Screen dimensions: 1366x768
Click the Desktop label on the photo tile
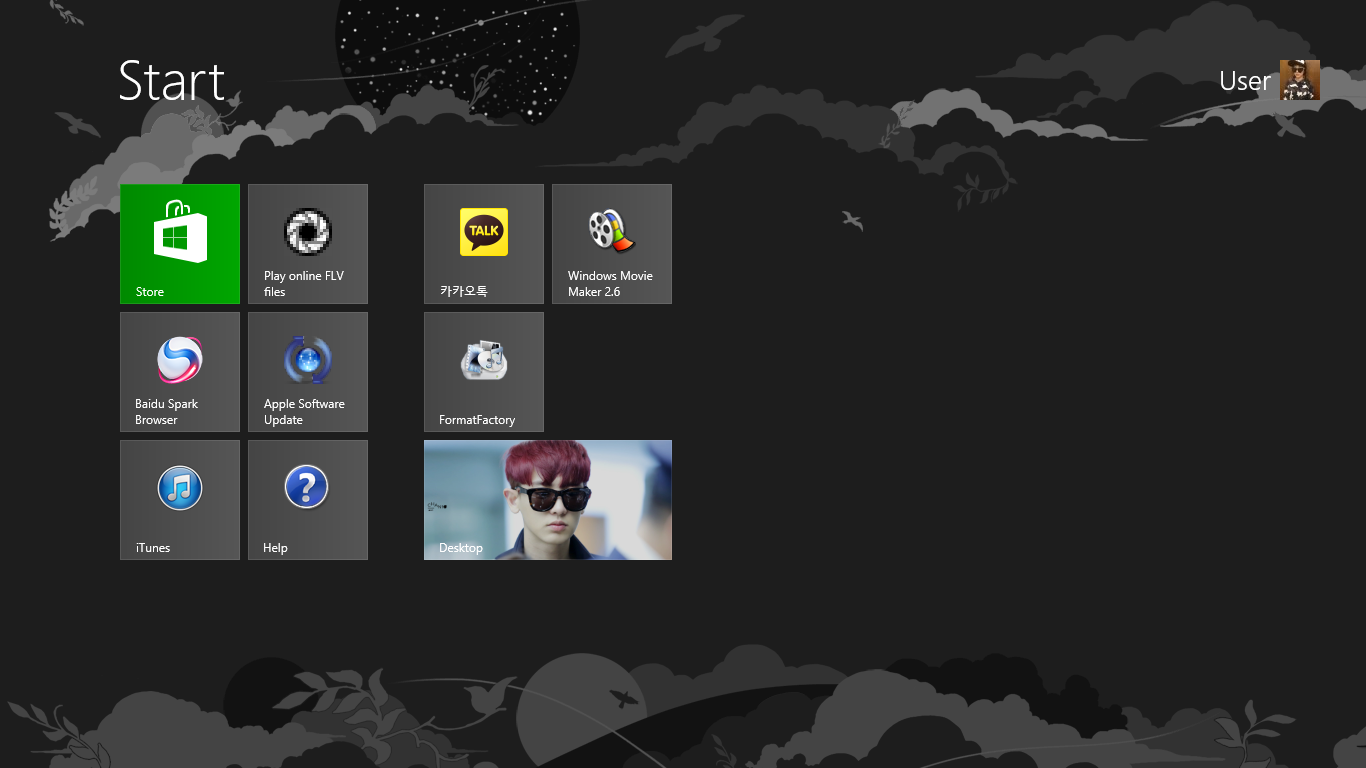(x=461, y=548)
